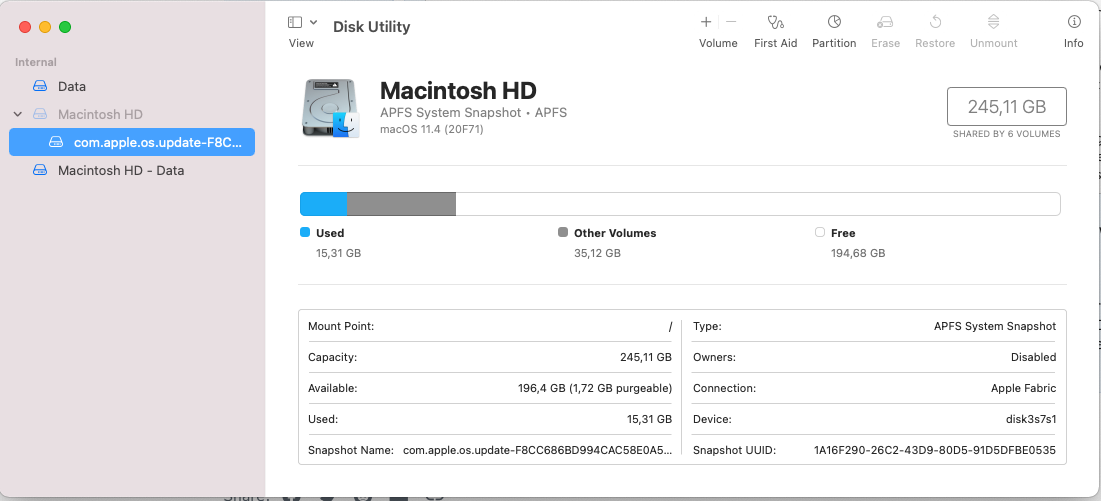Select Macintosh HD - Data volume
The width and height of the screenshot is (1101, 501).
(x=131, y=170)
